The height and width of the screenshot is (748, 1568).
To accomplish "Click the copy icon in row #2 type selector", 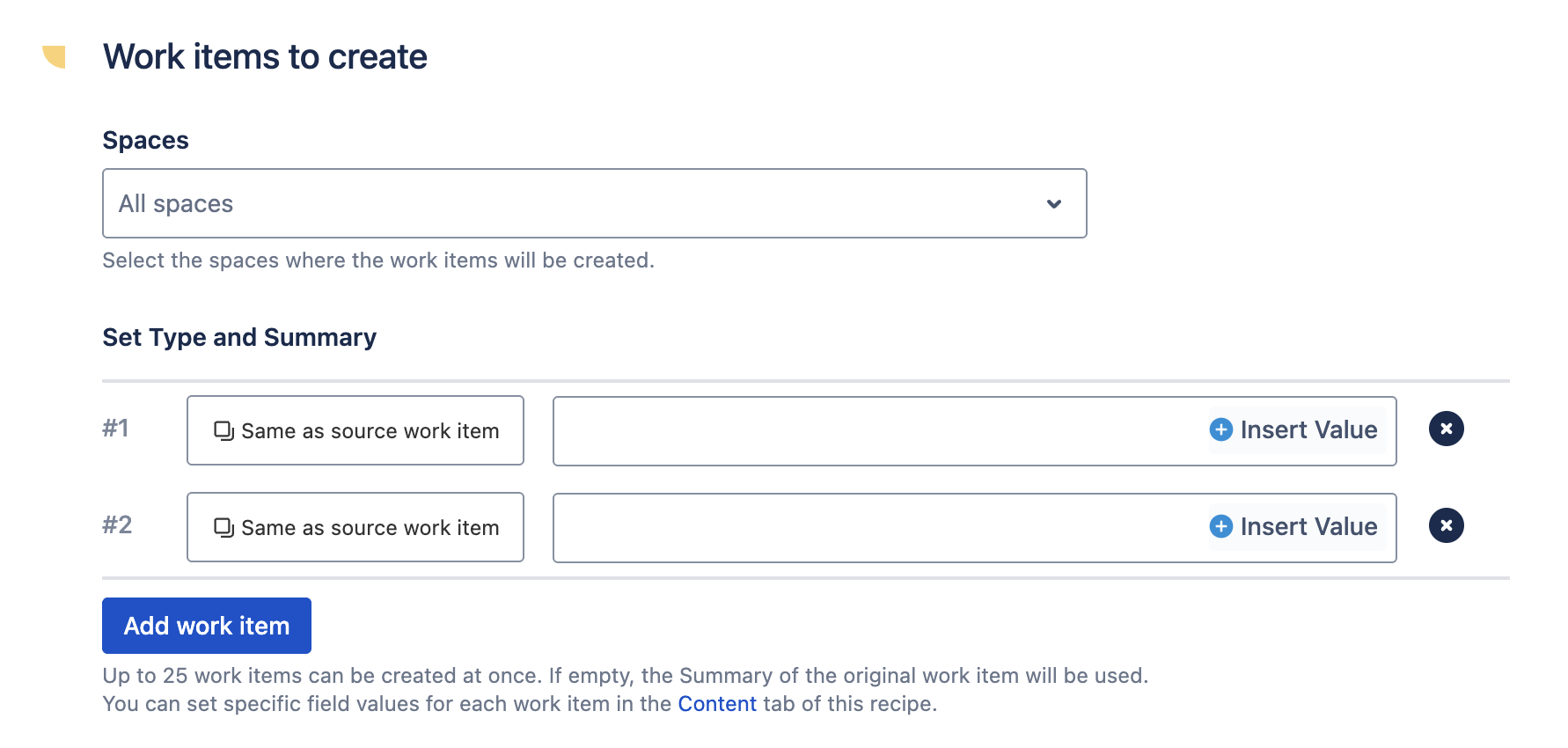I will [224, 528].
